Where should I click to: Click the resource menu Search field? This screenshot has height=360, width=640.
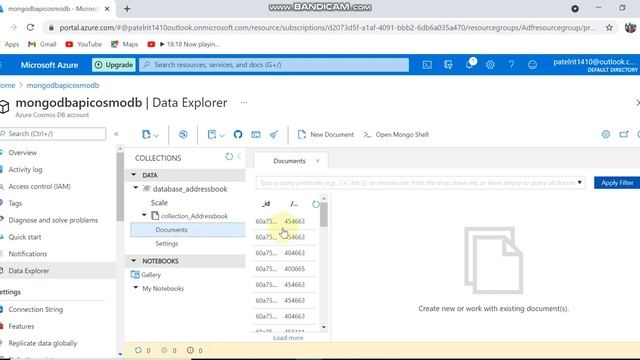(53, 134)
